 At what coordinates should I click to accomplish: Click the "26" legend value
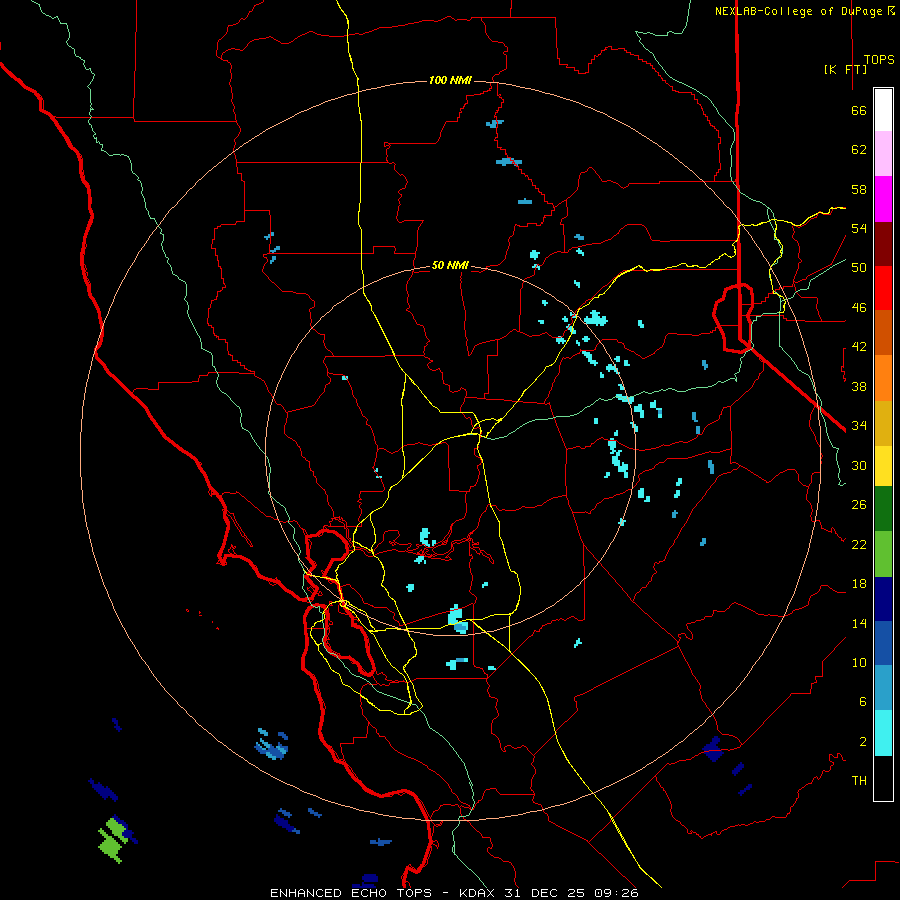coord(859,505)
